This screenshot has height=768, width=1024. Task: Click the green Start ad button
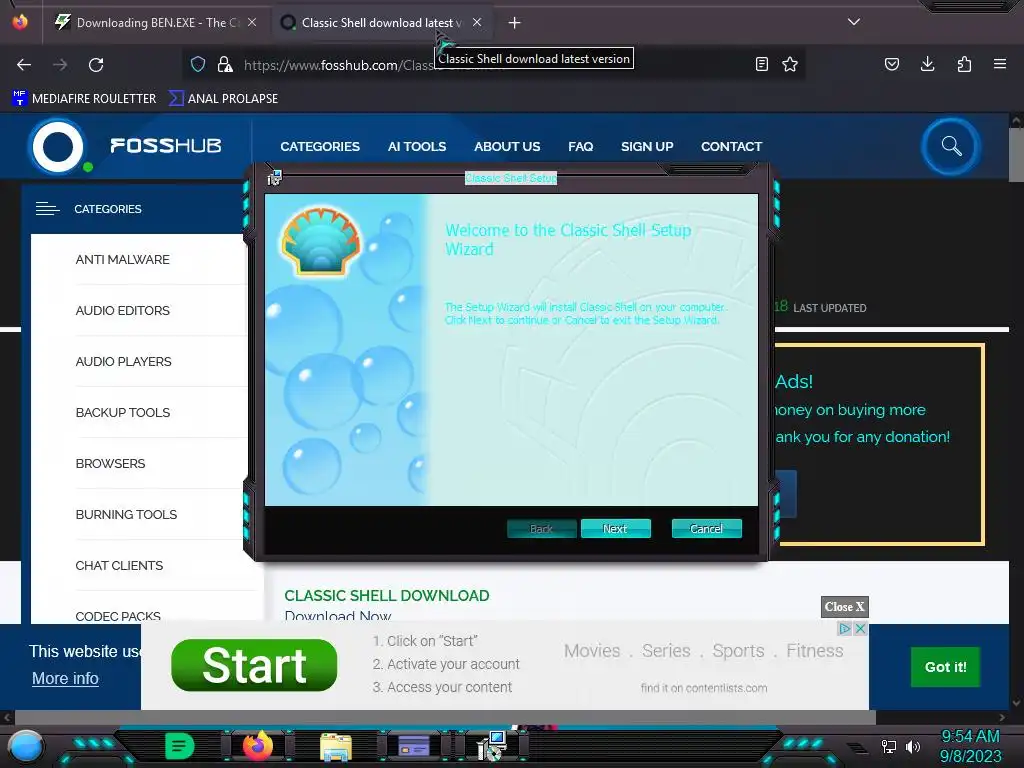tap(254, 665)
